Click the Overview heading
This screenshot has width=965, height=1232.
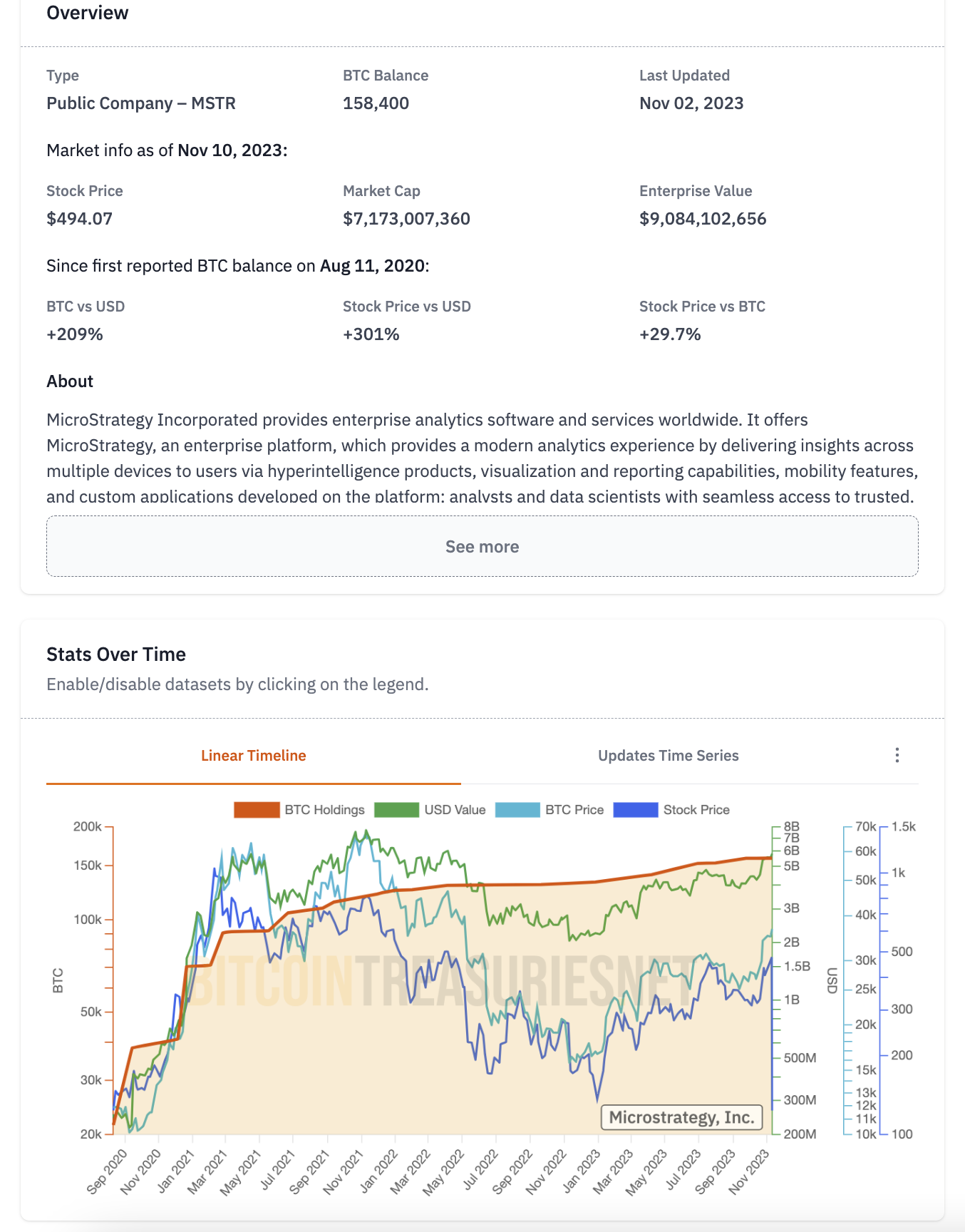pyautogui.click(x=88, y=13)
